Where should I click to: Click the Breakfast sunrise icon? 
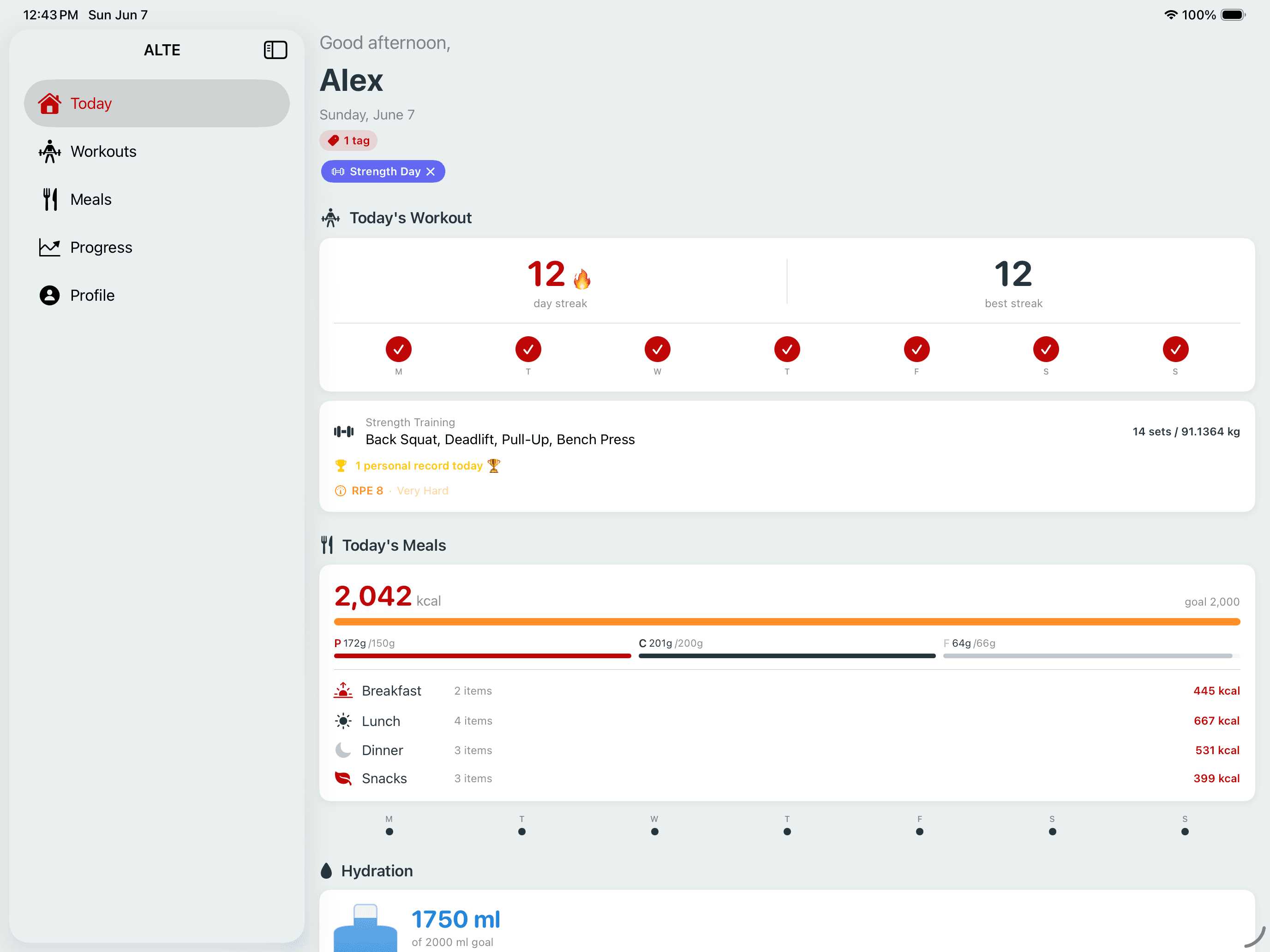343,690
